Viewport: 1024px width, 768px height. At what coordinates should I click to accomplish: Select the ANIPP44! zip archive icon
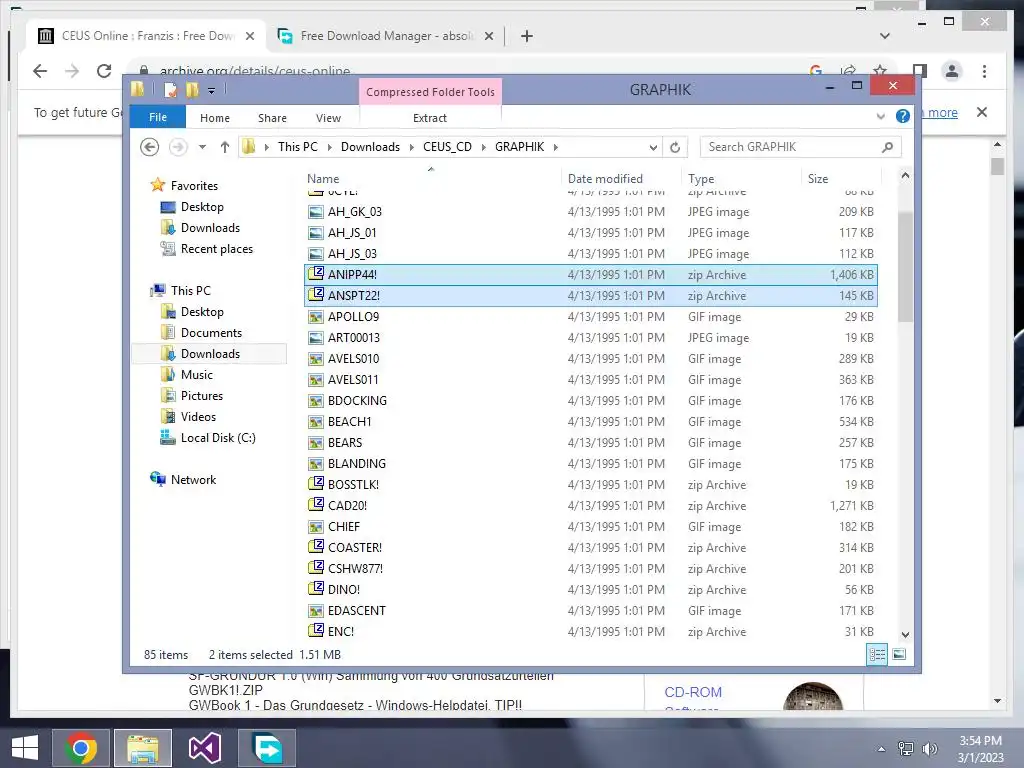point(316,274)
